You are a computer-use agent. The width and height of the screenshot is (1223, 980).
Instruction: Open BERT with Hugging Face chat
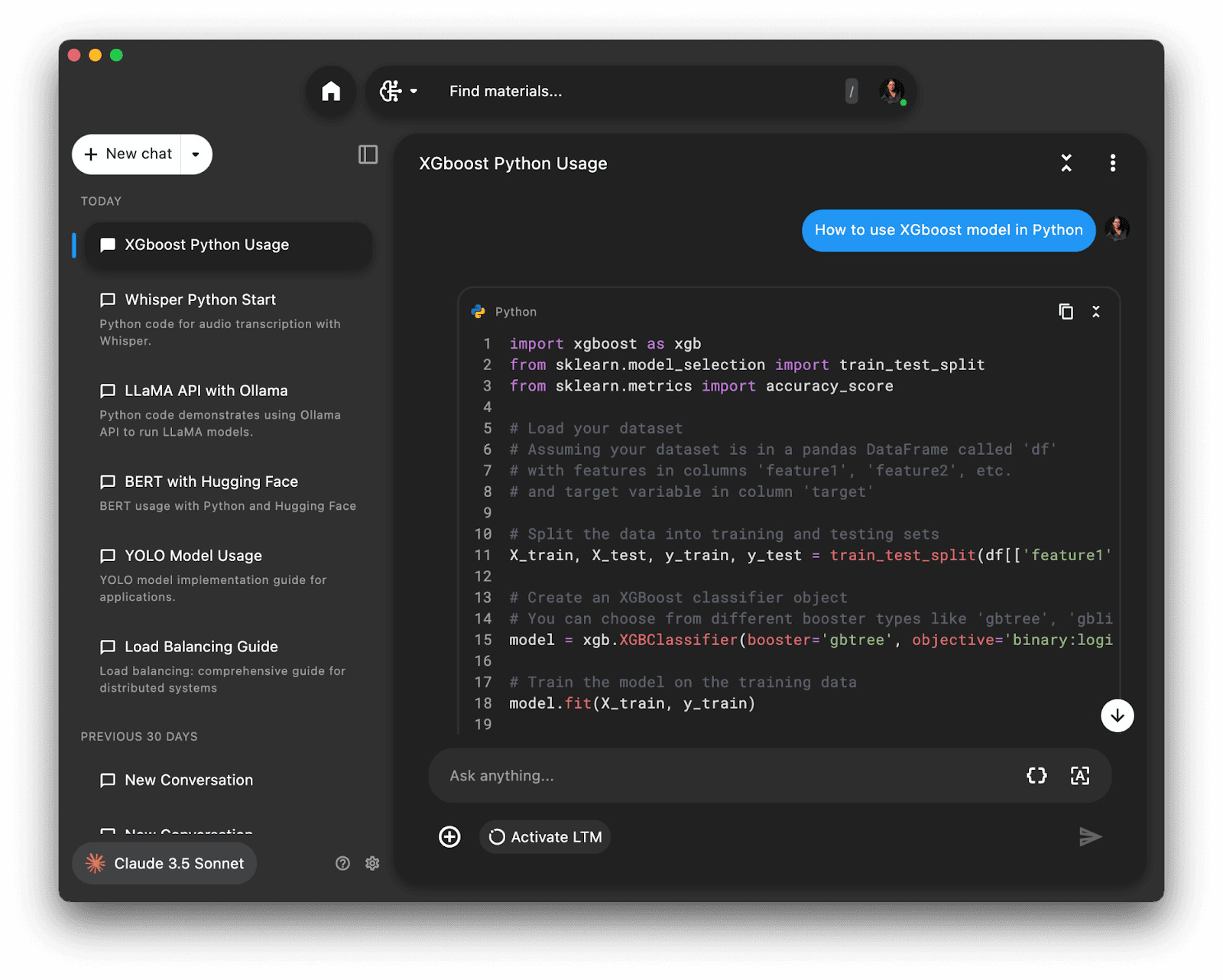pos(229,493)
